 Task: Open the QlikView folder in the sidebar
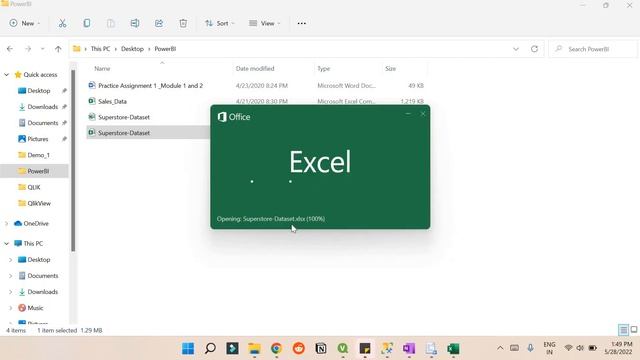39,203
